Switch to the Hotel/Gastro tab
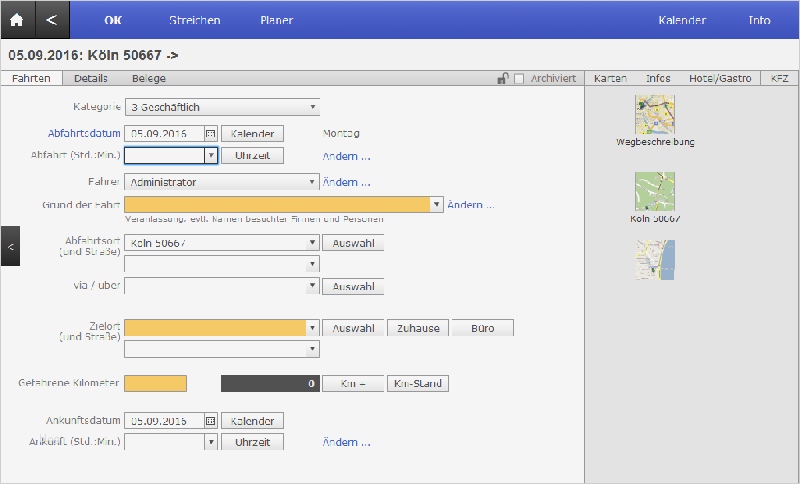This screenshot has height=484, width=800. pyautogui.click(x=720, y=78)
